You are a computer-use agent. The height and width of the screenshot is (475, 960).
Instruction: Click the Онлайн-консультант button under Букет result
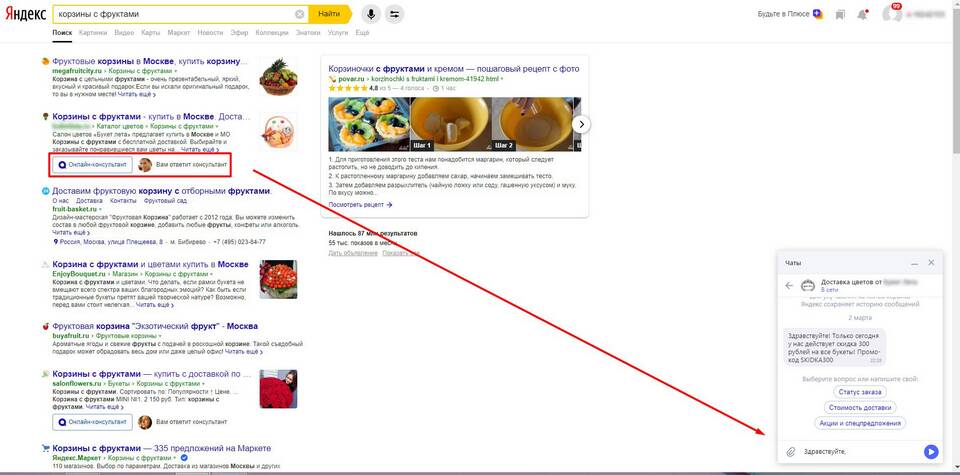pyautogui.click(x=92, y=165)
